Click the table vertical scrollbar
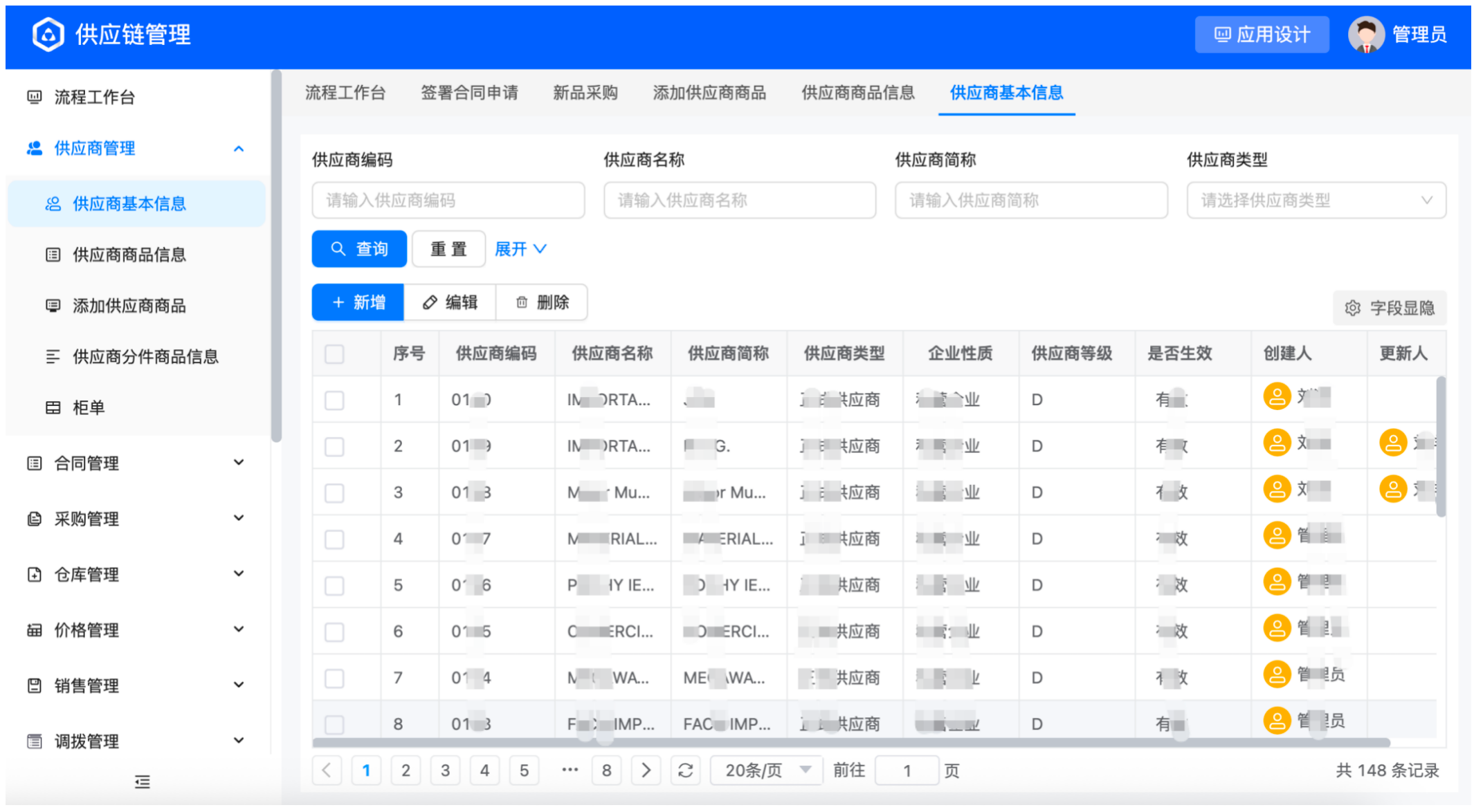Image resolution: width=1474 pixels, height=812 pixels. (x=1441, y=446)
